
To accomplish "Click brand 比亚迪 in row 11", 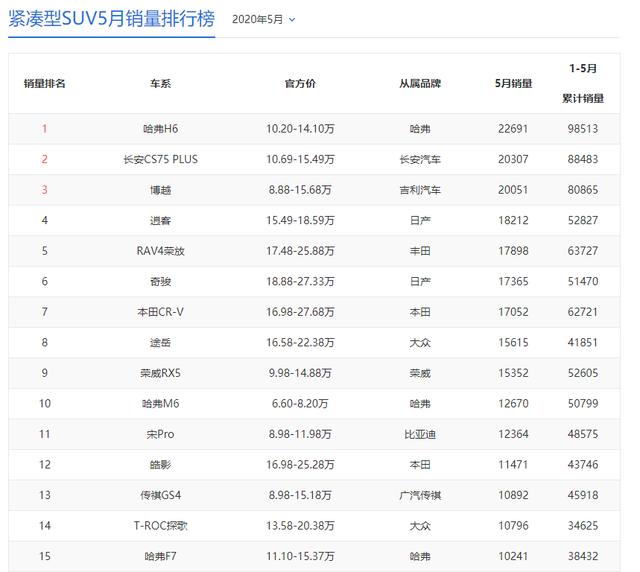I will 420,434.
